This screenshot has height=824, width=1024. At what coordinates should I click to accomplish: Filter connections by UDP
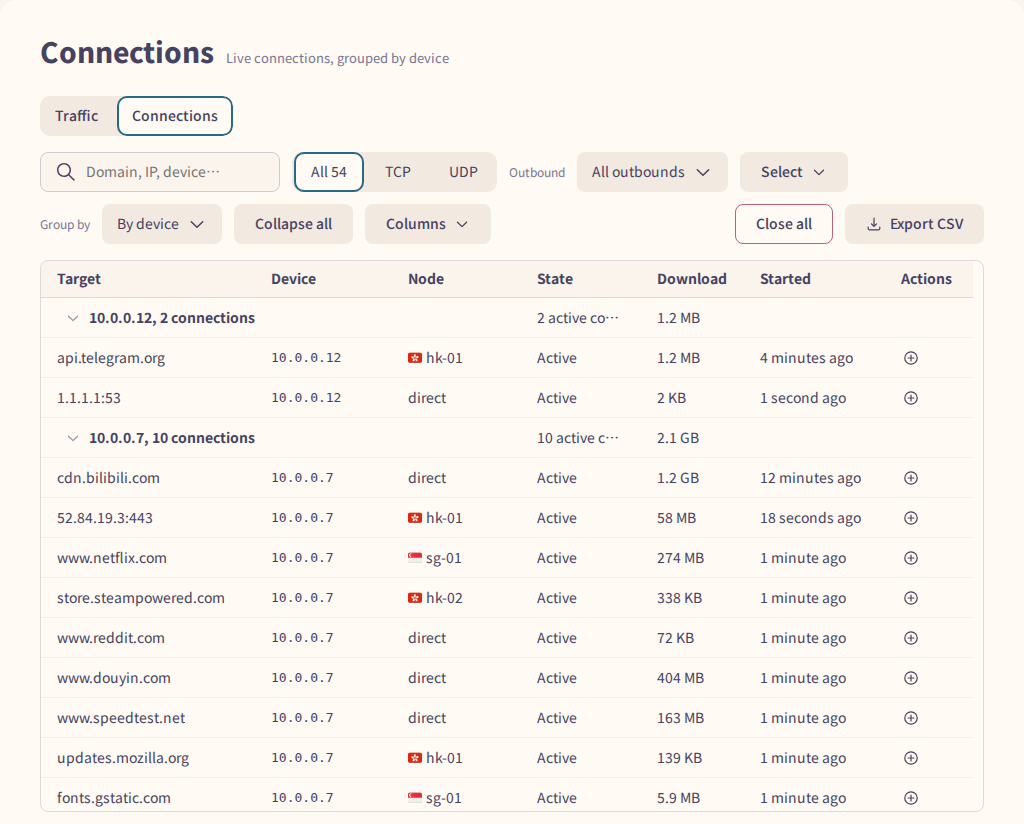click(463, 172)
